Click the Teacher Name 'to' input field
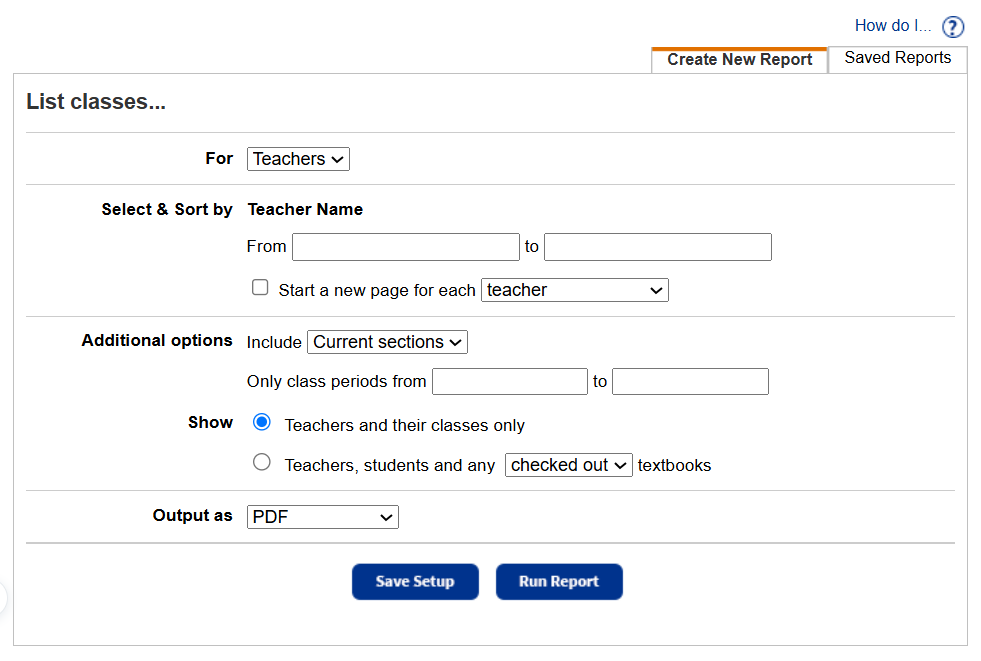 click(658, 247)
